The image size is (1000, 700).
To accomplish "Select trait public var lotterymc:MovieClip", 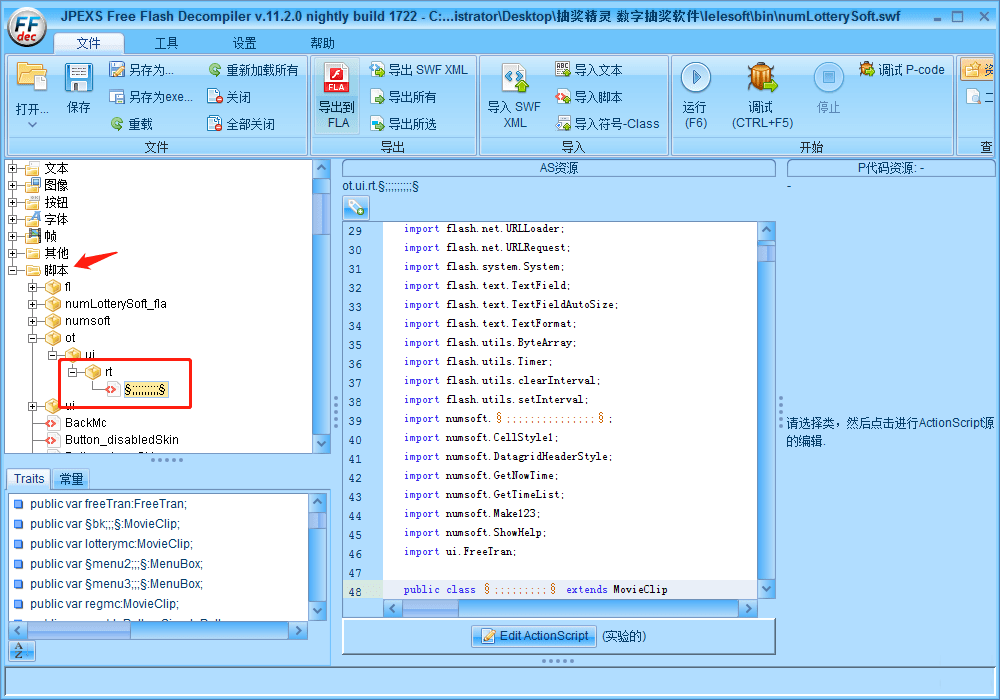I will [x=111, y=544].
